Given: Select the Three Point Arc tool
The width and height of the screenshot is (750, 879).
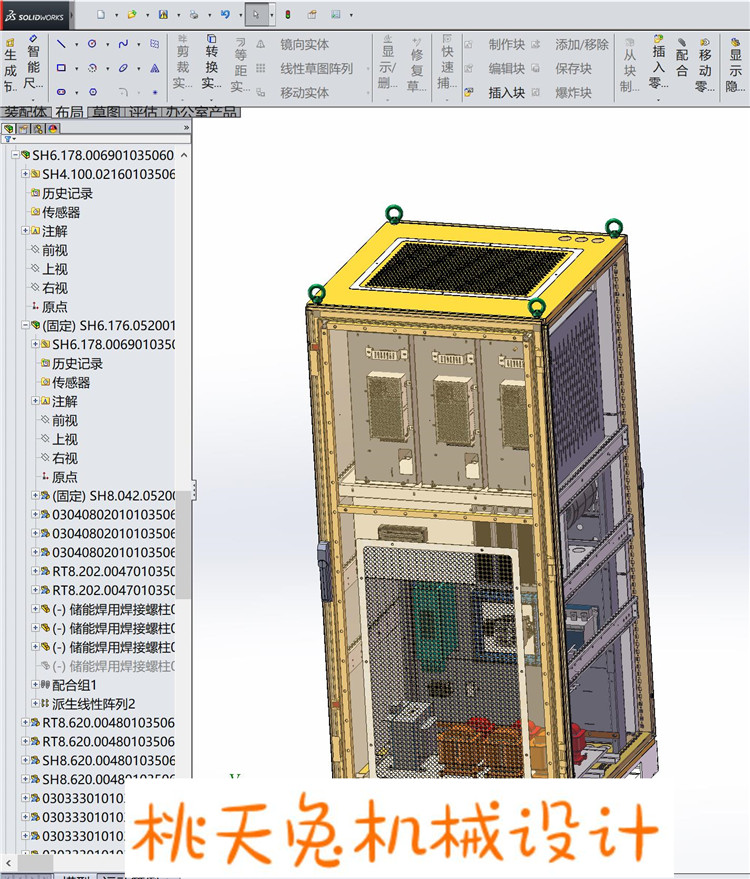Looking at the screenshot, I should point(92,68).
